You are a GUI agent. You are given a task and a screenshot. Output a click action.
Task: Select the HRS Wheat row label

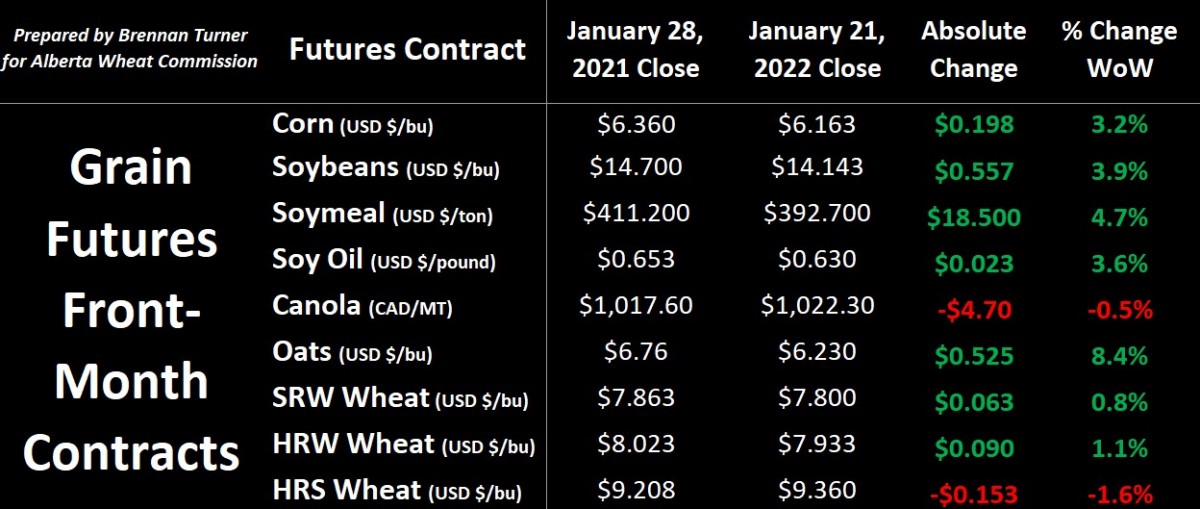397,490
